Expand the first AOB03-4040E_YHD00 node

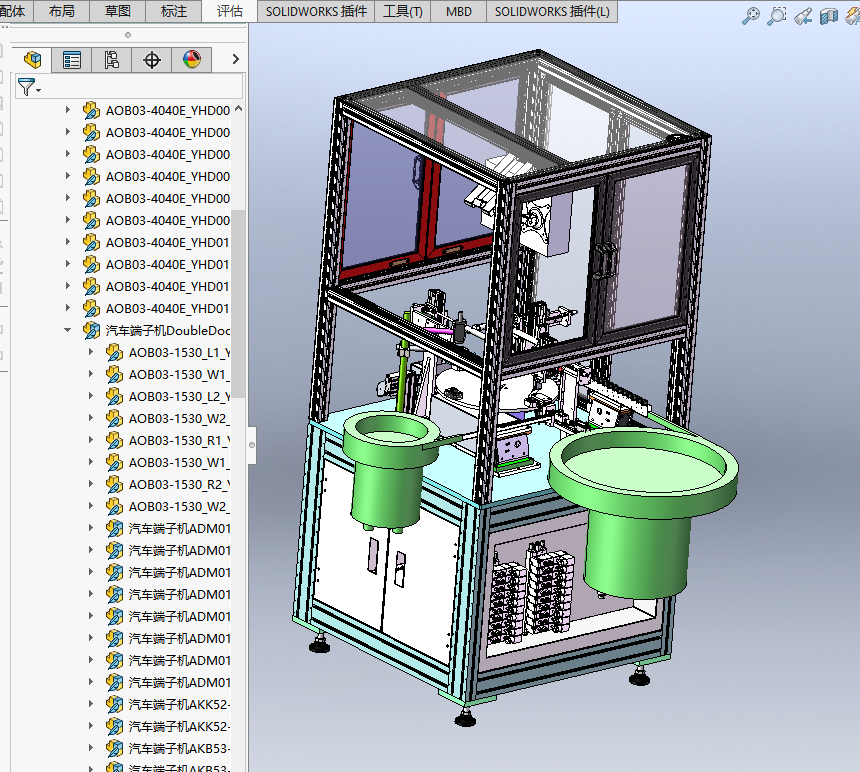point(68,110)
